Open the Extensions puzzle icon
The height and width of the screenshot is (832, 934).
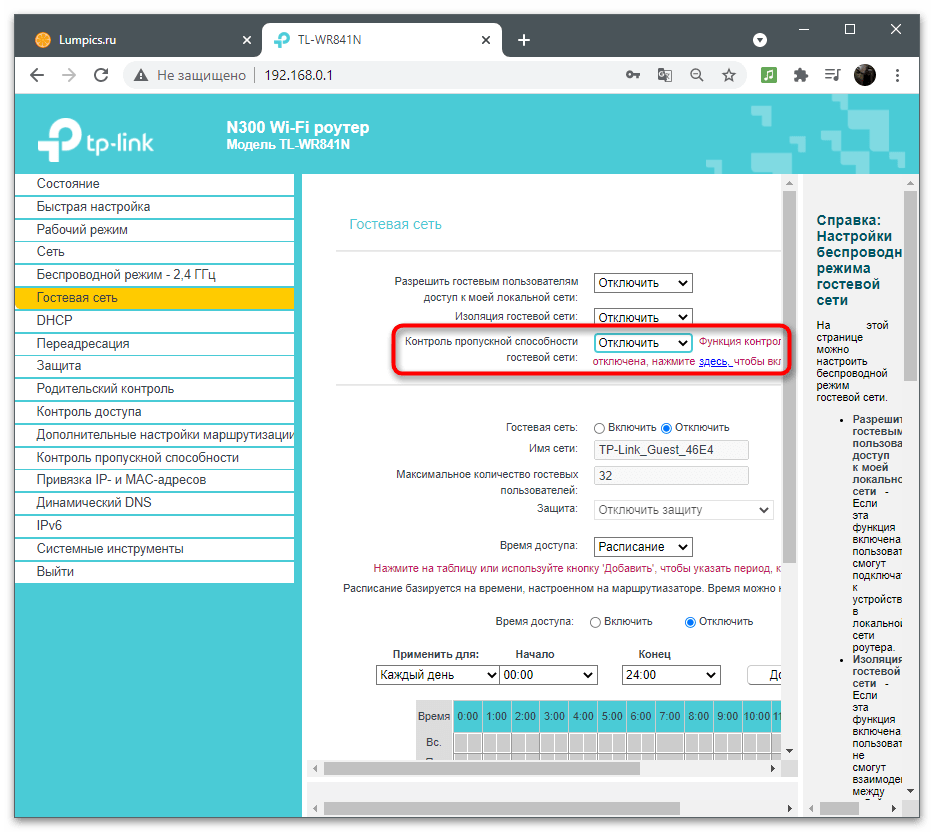[801, 75]
